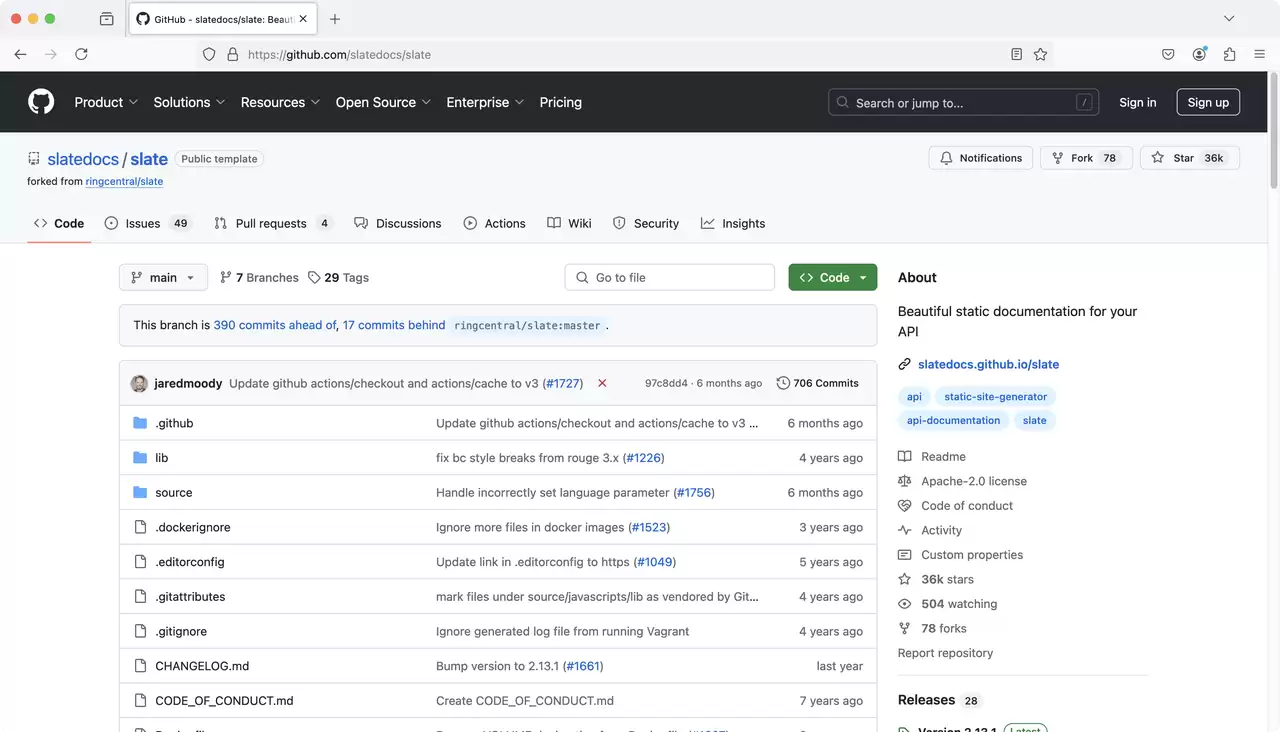Open the .github folder
Image resolution: width=1280 pixels, height=732 pixels.
(174, 423)
